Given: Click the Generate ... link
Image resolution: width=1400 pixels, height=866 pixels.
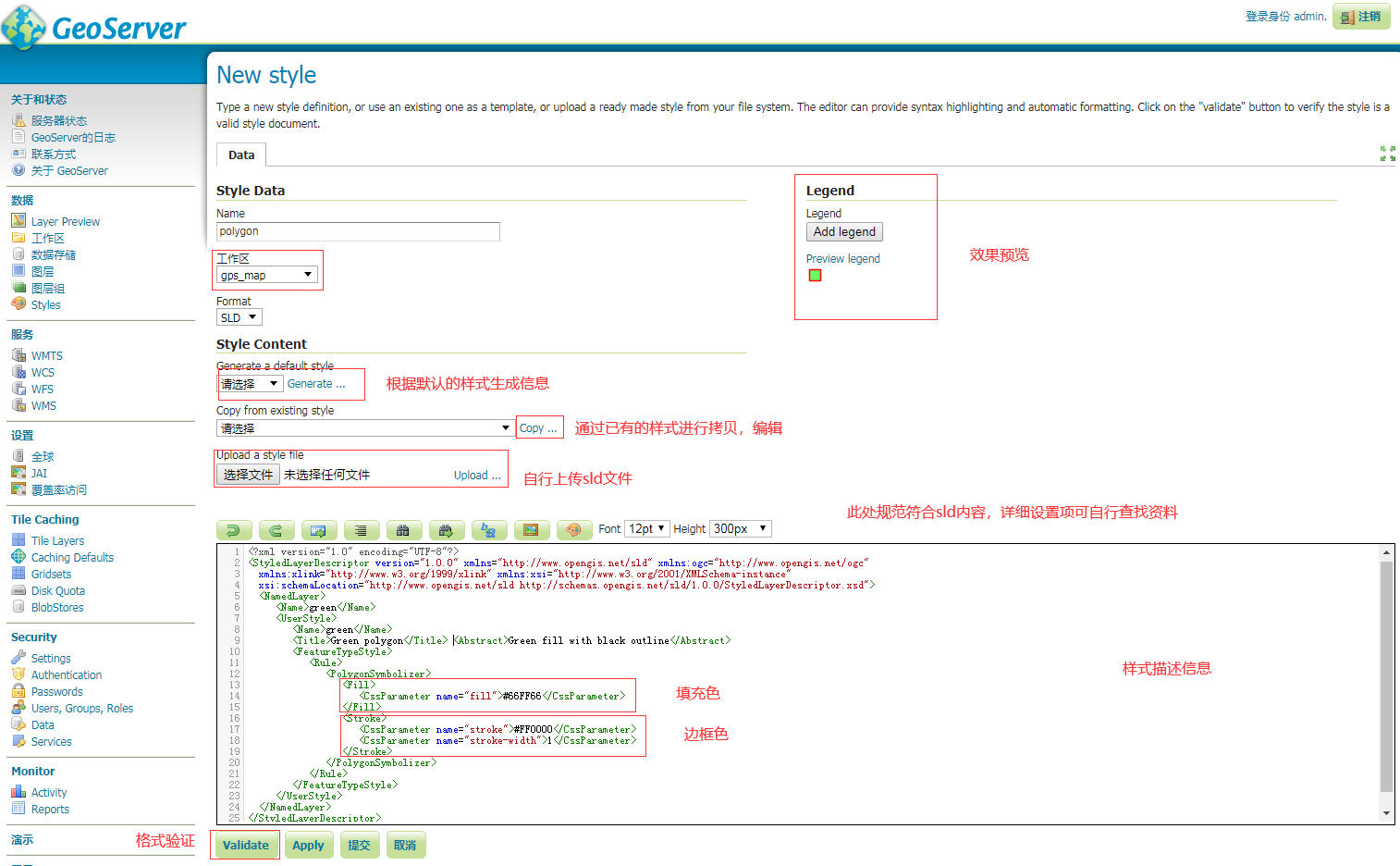Looking at the screenshot, I should point(316,384).
